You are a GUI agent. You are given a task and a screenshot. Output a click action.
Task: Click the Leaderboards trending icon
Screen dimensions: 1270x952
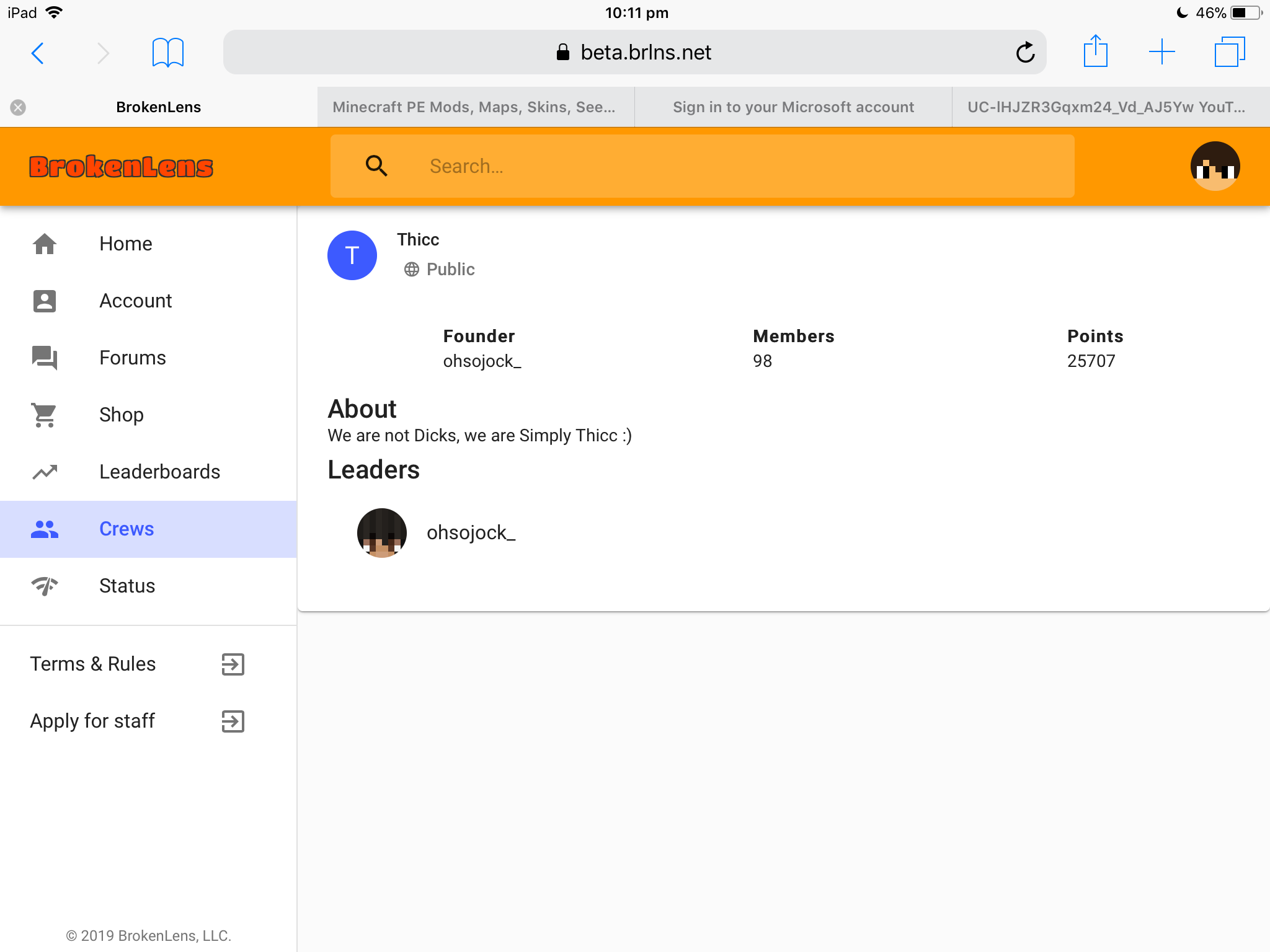(45, 472)
